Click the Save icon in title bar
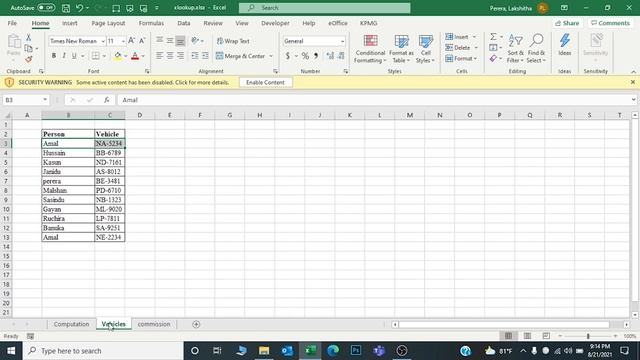 tap(66, 8)
